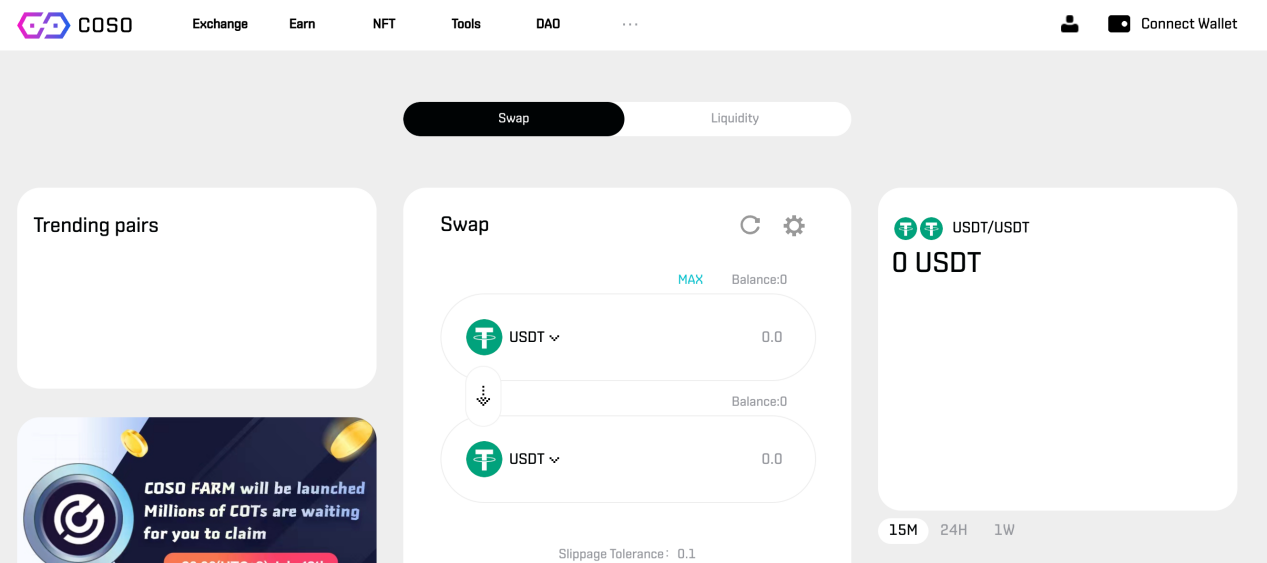This screenshot has height=563, width=1267.
Task: Click the Connect Wallet button
Action: (1173, 24)
